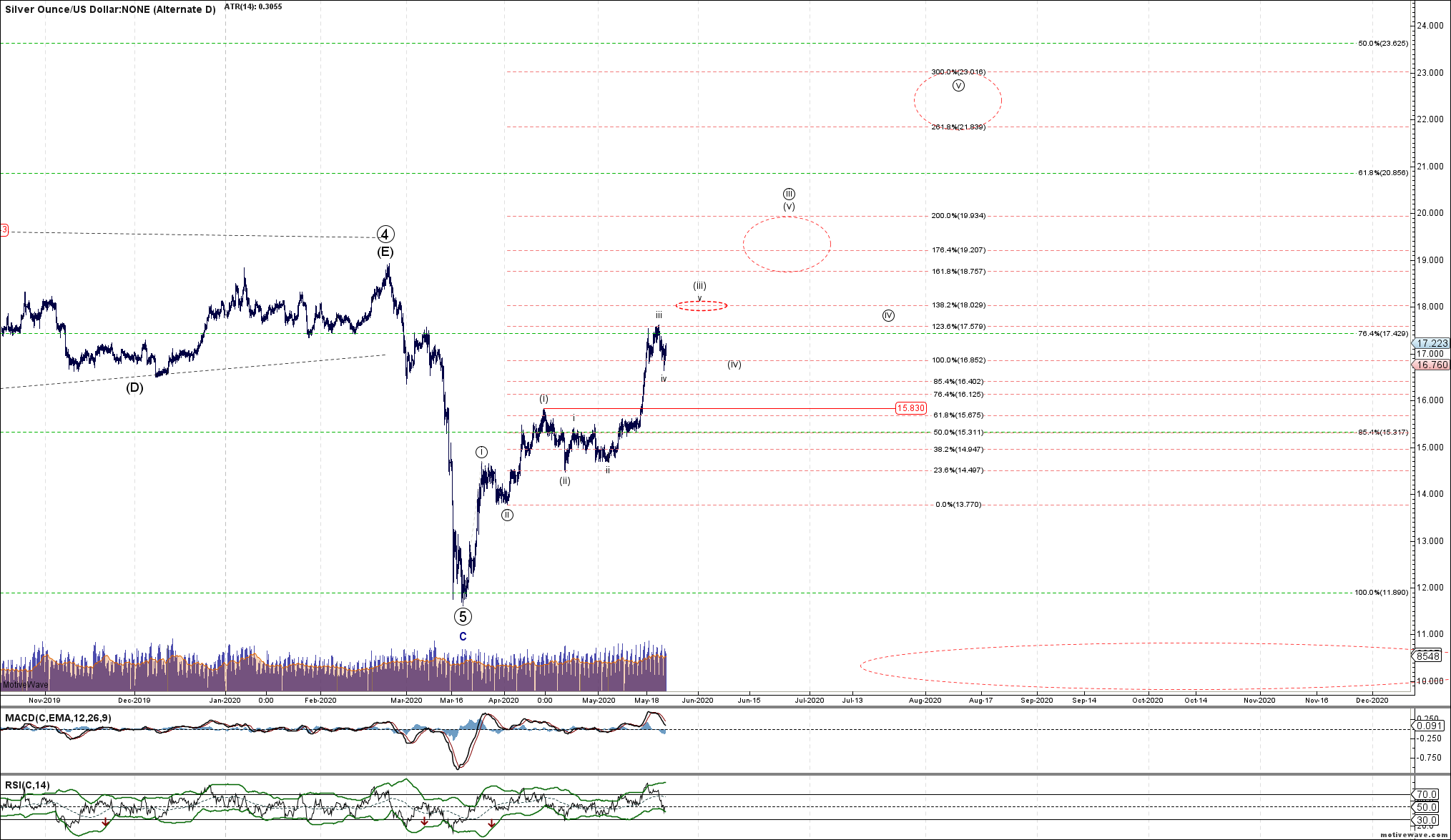Click the 261.8%(21.839) Fibonacci label
This screenshot has width=1451, height=840.
[958, 127]
